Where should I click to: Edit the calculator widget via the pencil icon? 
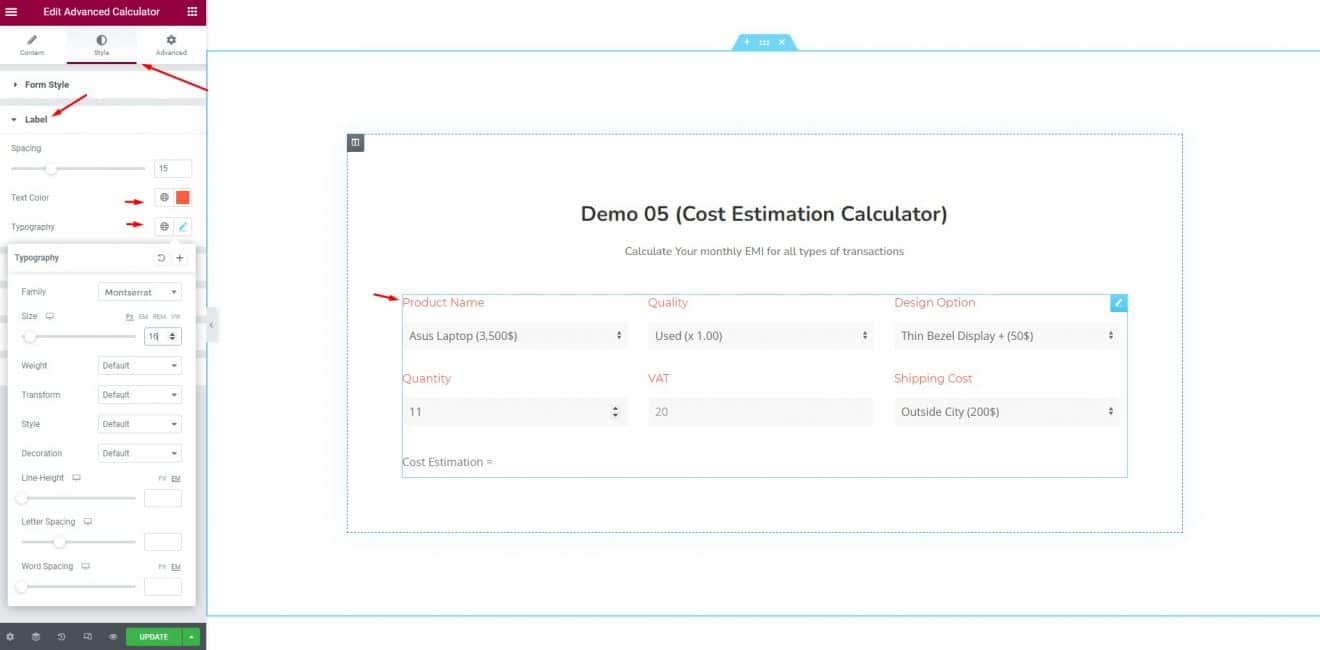coord(1118,302)
